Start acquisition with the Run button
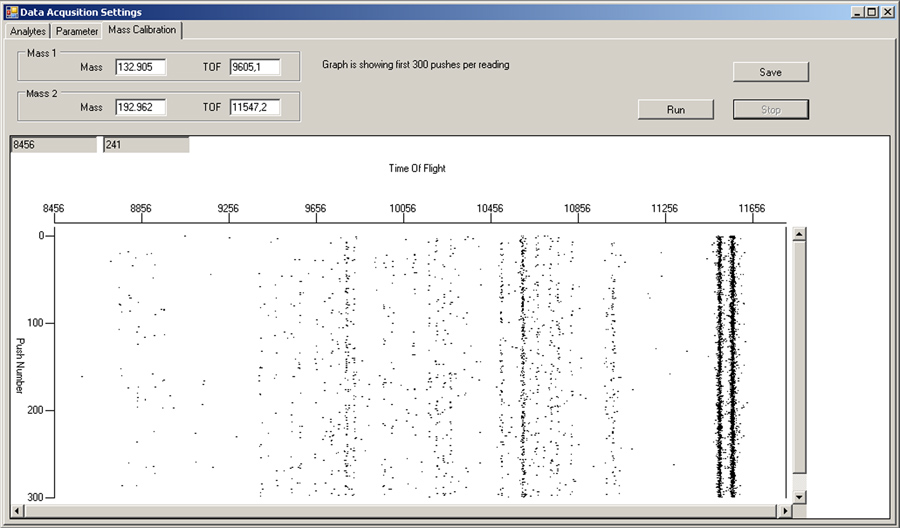Viewport: 900px width, 528px height. point(676,109)
